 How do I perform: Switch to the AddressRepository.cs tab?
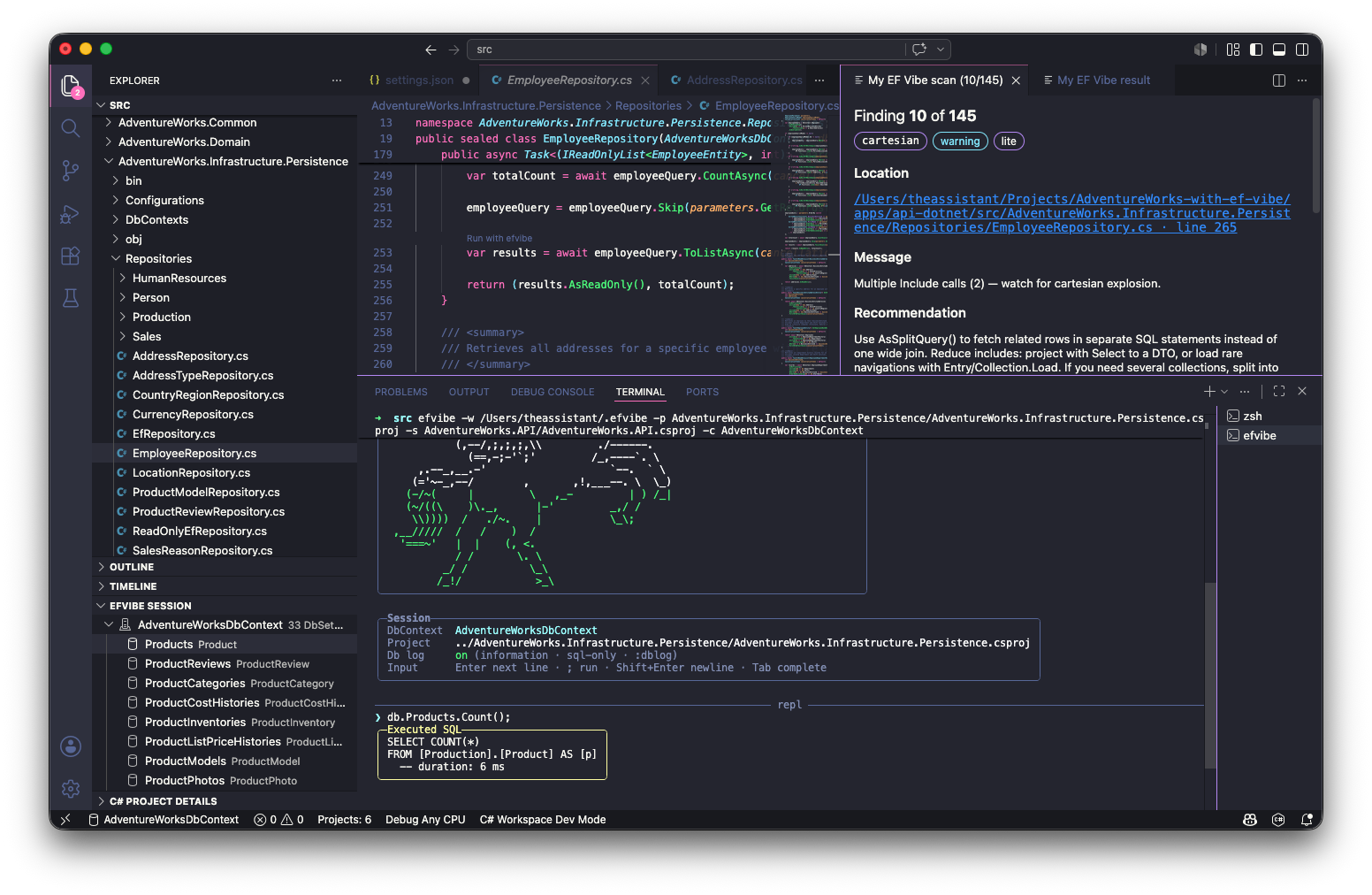point(736,80)
